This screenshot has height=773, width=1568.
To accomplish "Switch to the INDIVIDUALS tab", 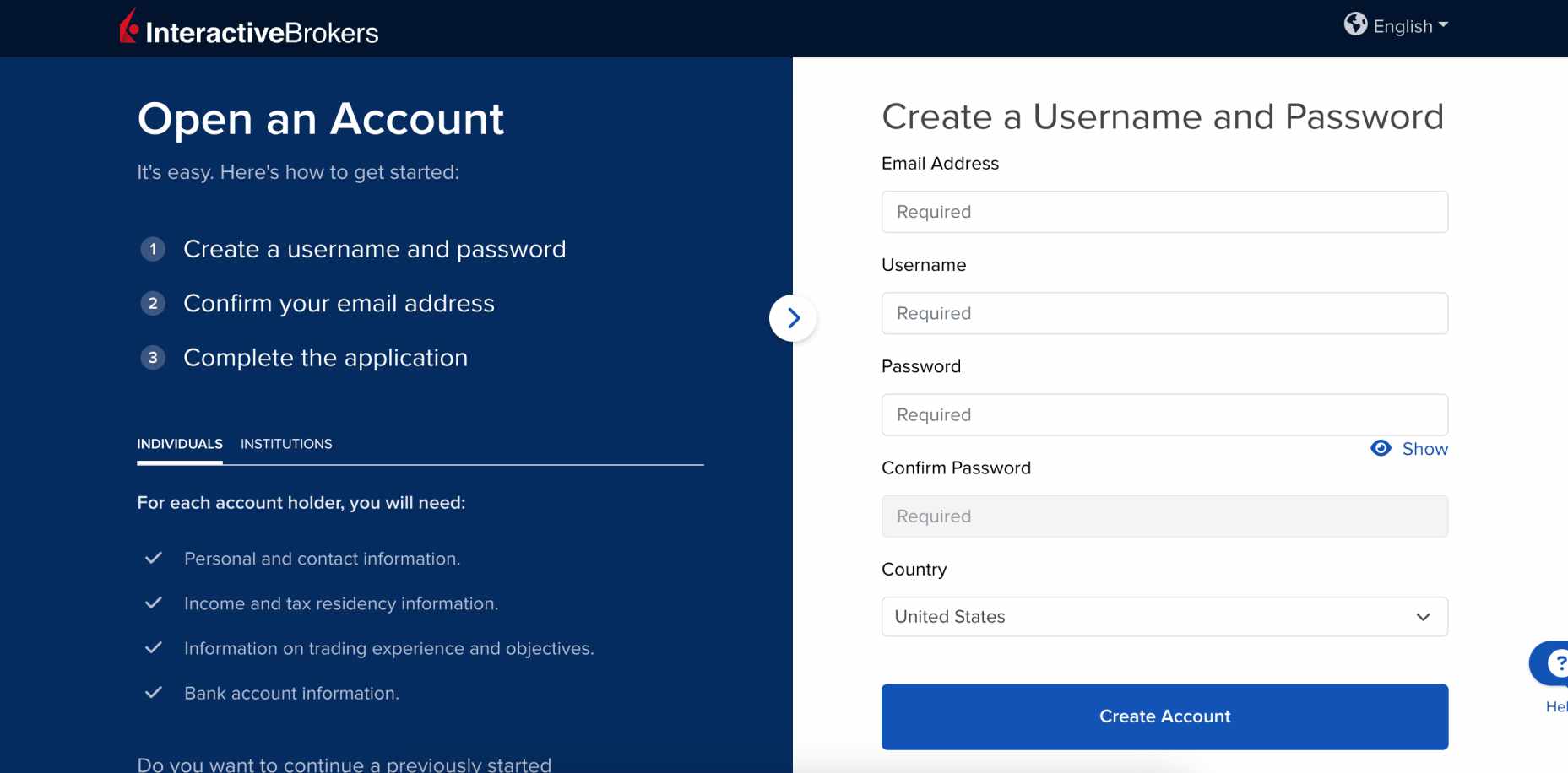I will coord(180,444).
